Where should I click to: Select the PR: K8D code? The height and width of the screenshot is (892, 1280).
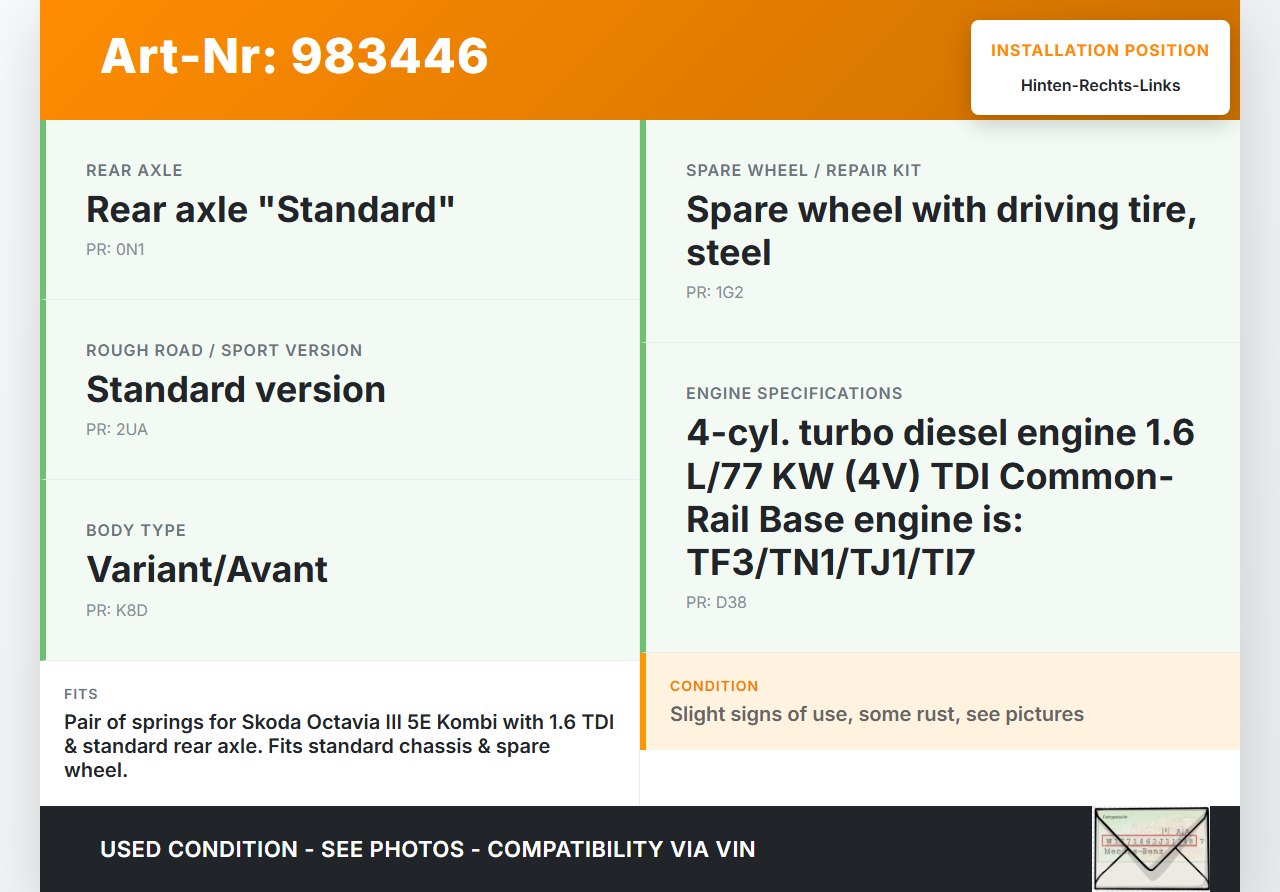point(117,610)
